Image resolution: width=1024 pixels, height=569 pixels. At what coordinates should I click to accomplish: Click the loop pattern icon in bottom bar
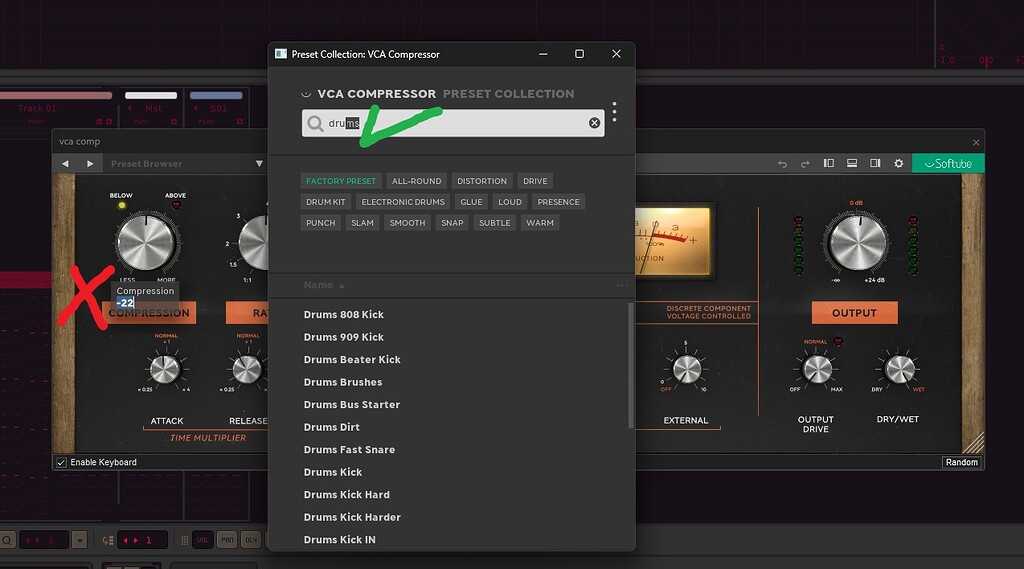(108, 540)
